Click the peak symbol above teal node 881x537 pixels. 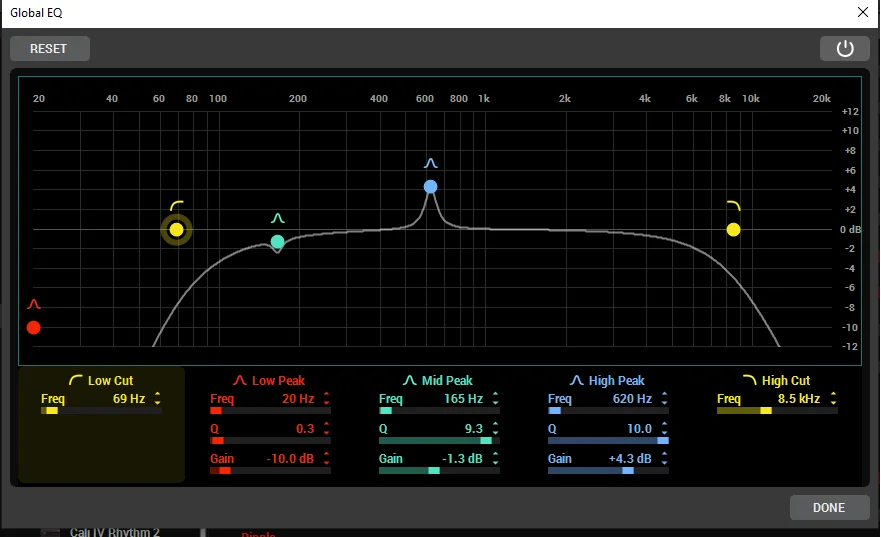pos(278,218)
